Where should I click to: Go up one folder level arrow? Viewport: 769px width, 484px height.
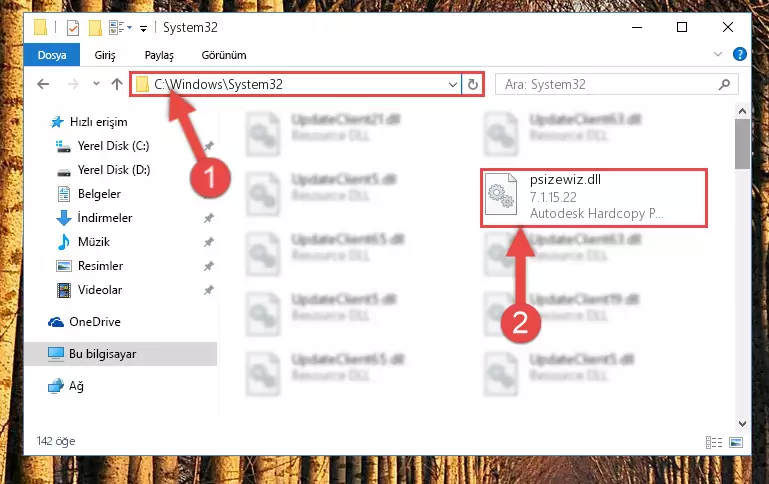[117, 84]
